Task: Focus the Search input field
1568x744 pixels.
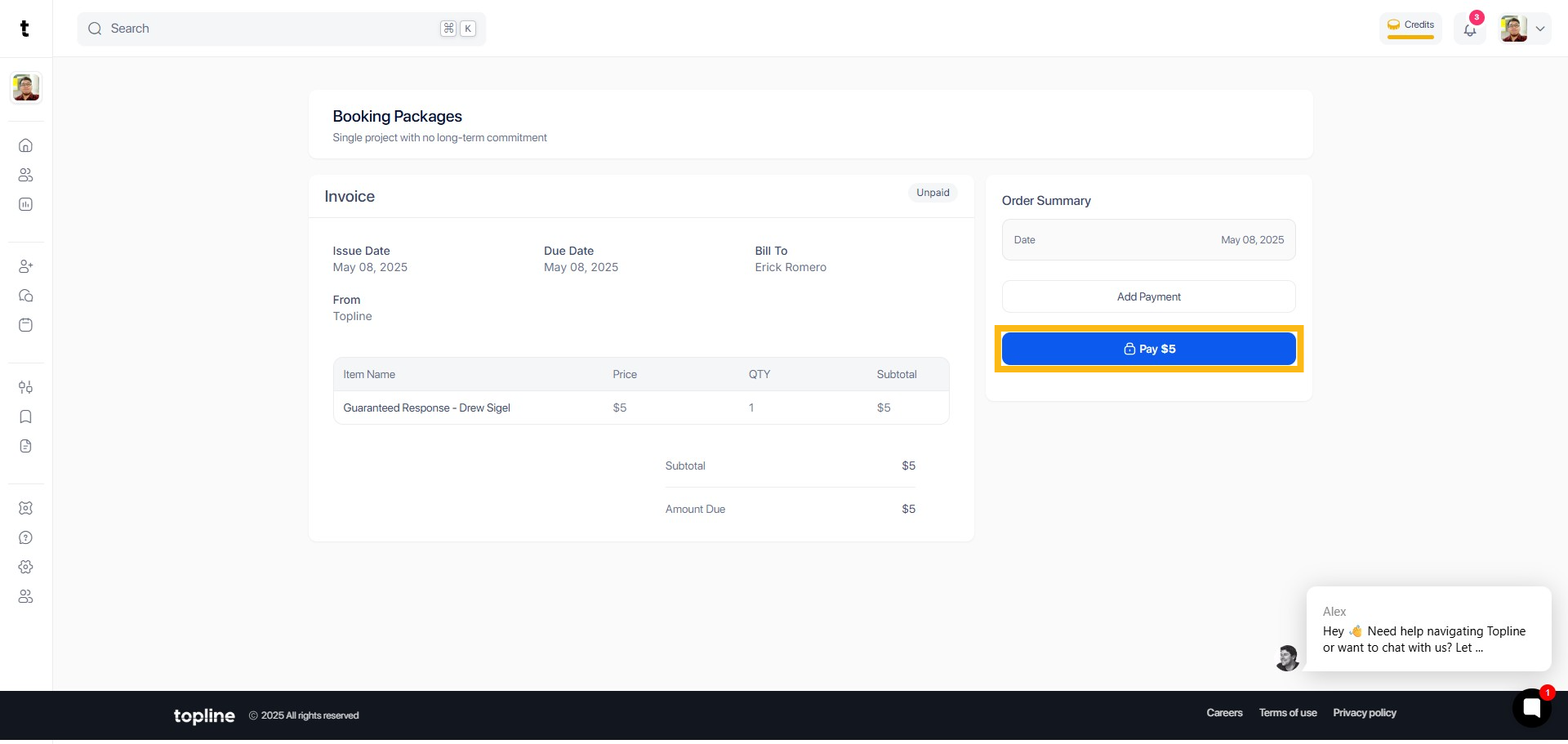Action: 282,29
